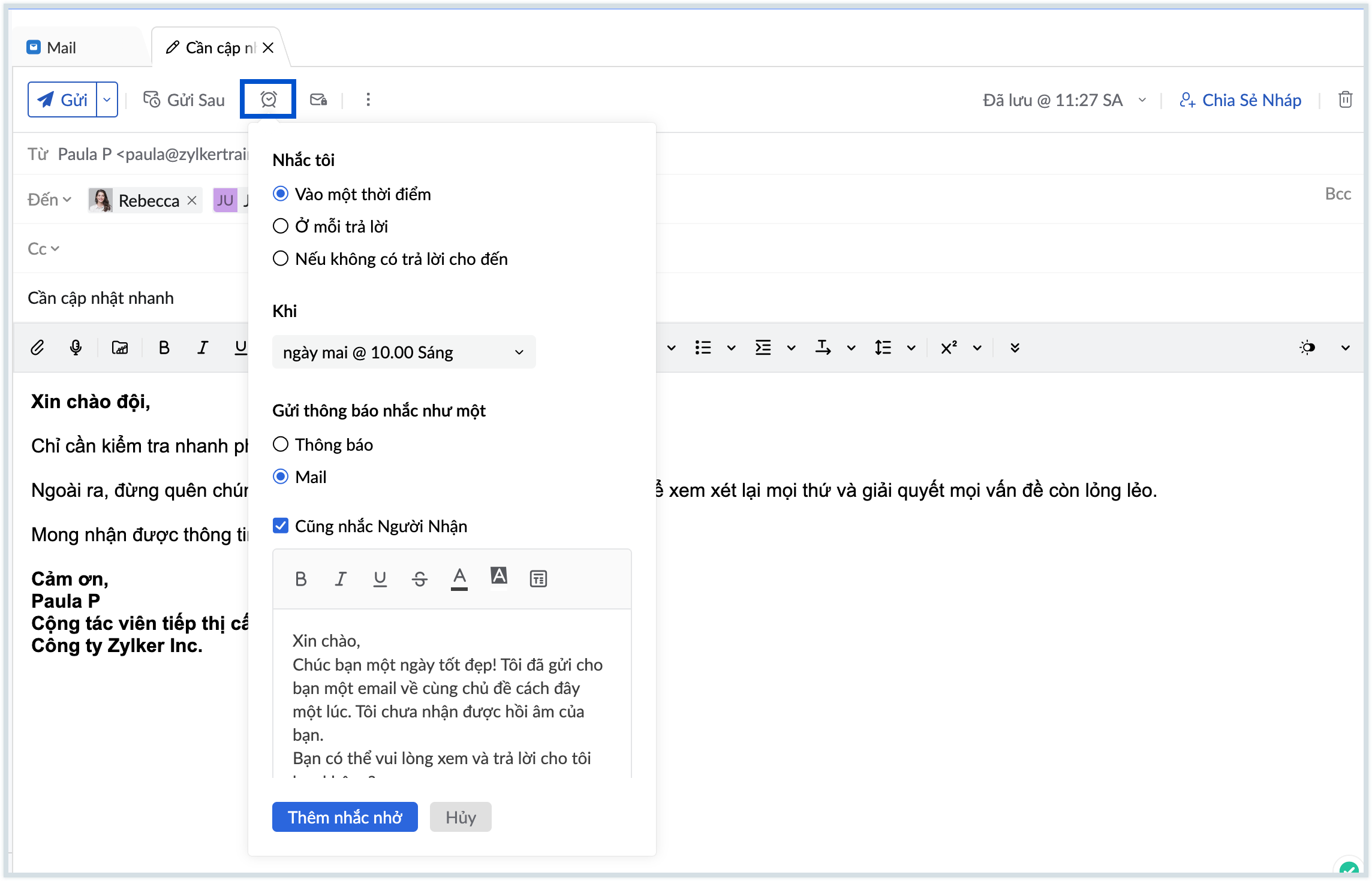This screenshot has width=1372, height=881.
Task: Toggle the day/night mode sun icon
Action: [x=1307, y=348]
